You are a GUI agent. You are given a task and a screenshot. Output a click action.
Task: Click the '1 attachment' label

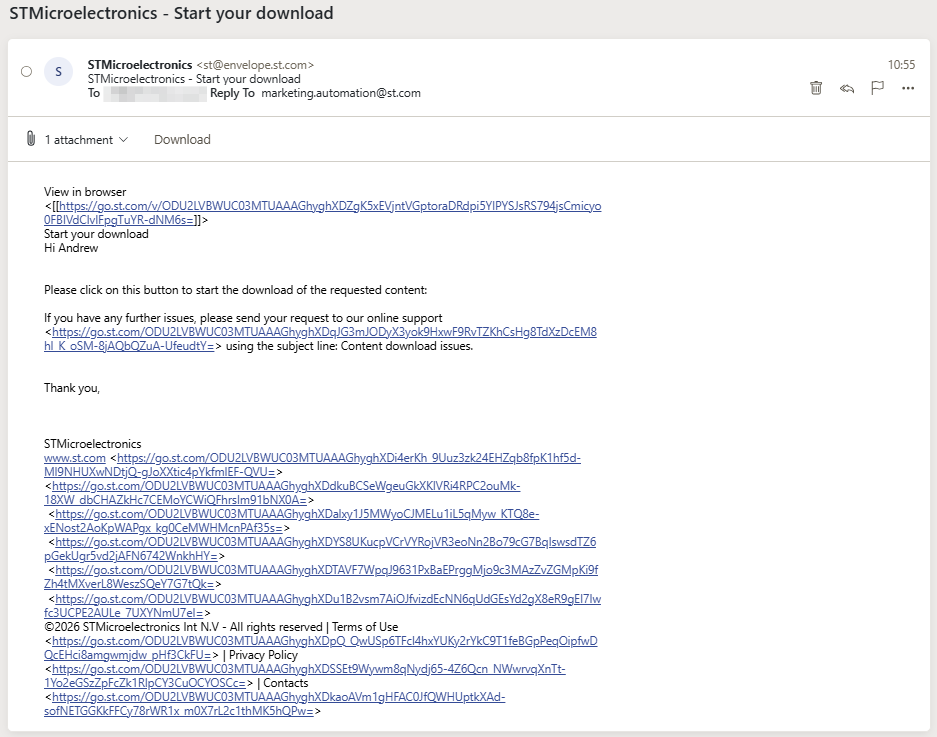click(79, 139)
